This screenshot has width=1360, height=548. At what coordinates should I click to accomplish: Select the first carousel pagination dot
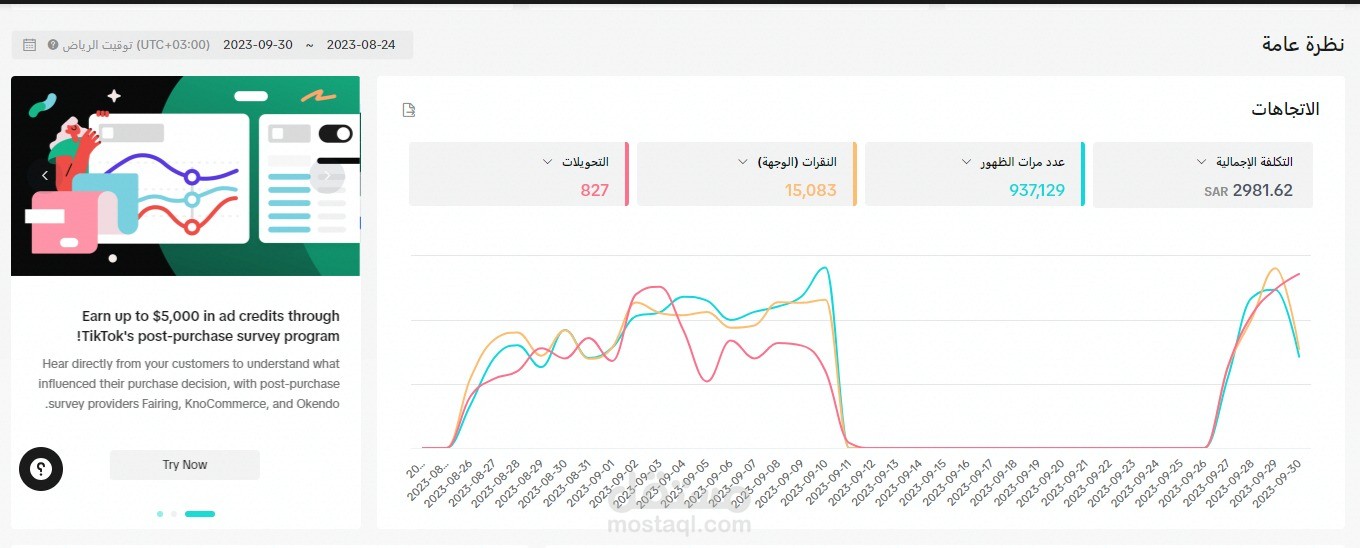pos(160,514)
